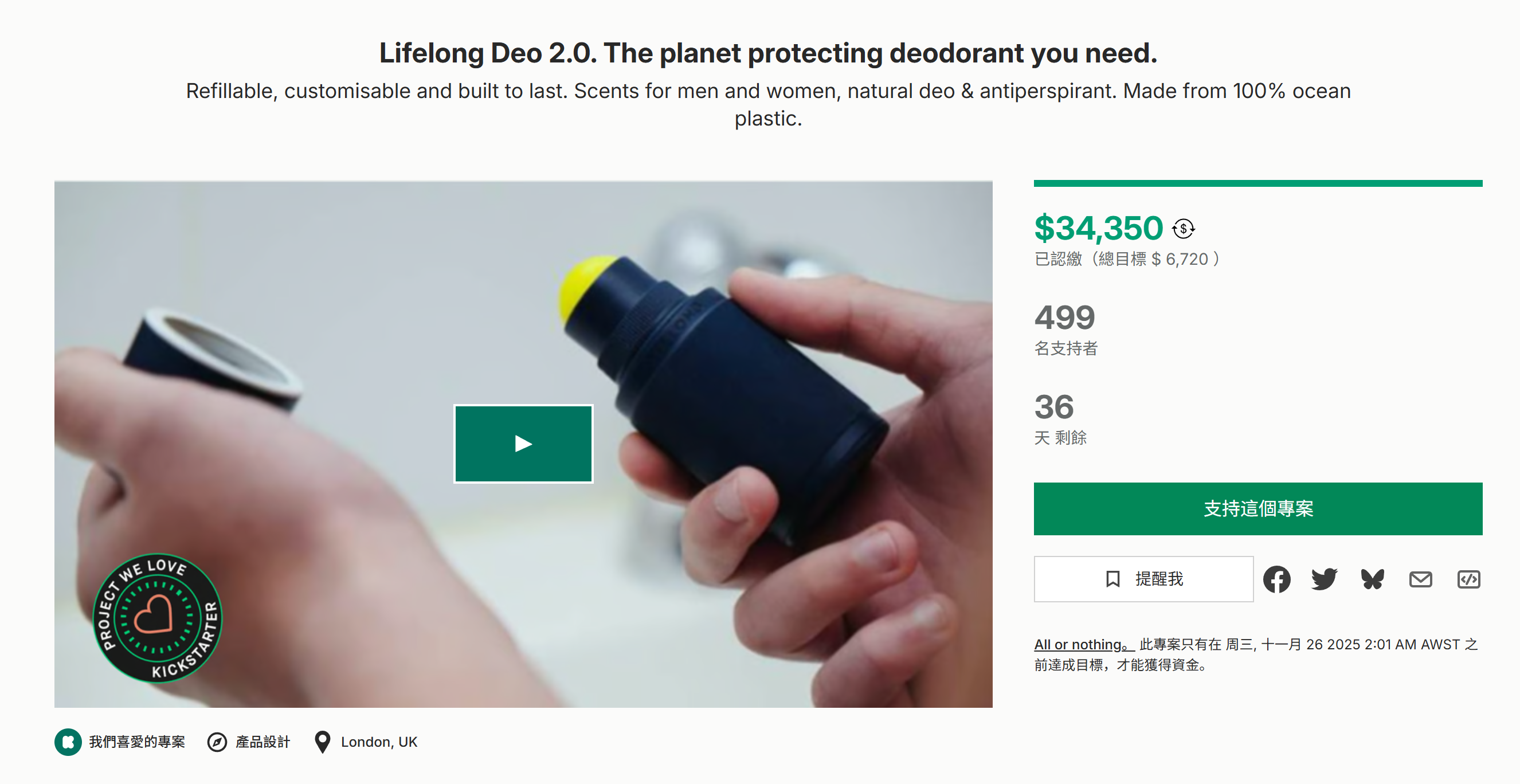This screenshot has width=1520, height=784.
Task: Open the embed code icon
Action: 1468,579
